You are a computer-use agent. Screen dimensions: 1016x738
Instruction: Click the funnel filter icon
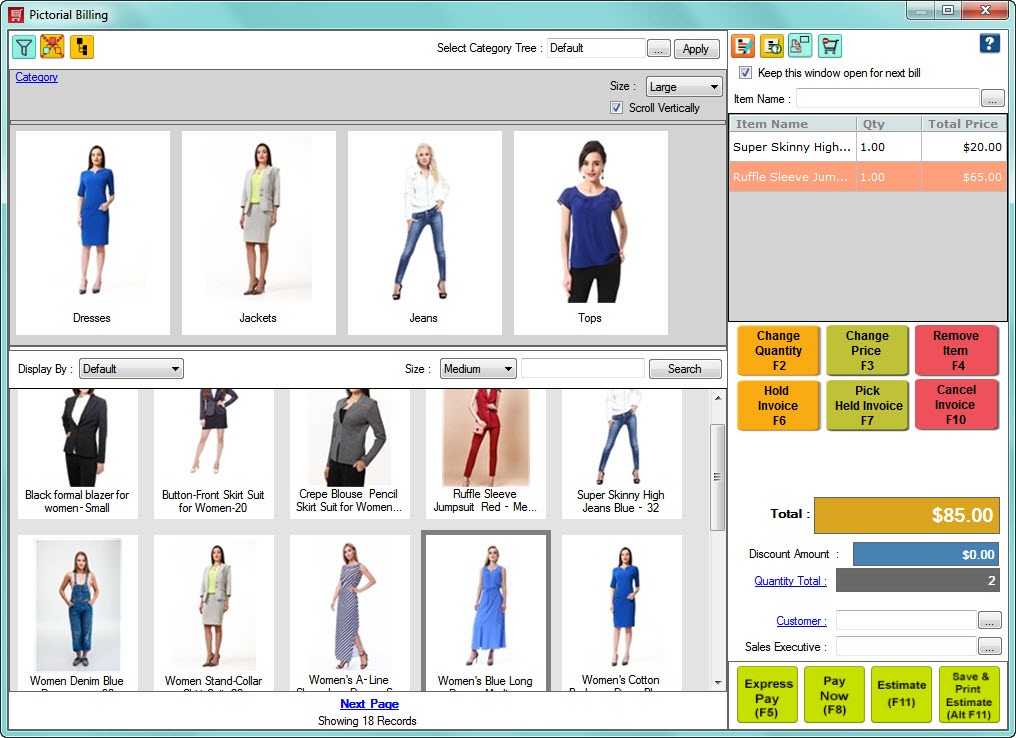point(23,47)
